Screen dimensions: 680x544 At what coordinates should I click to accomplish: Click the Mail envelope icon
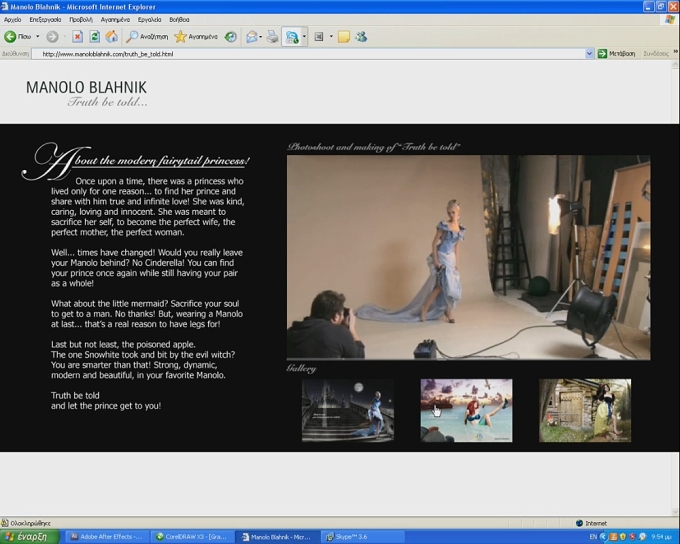tap(252, 37)
